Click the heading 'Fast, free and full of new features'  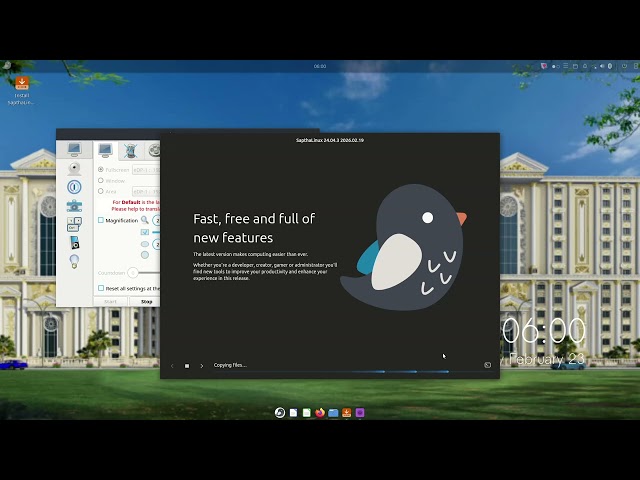[254, 228]
